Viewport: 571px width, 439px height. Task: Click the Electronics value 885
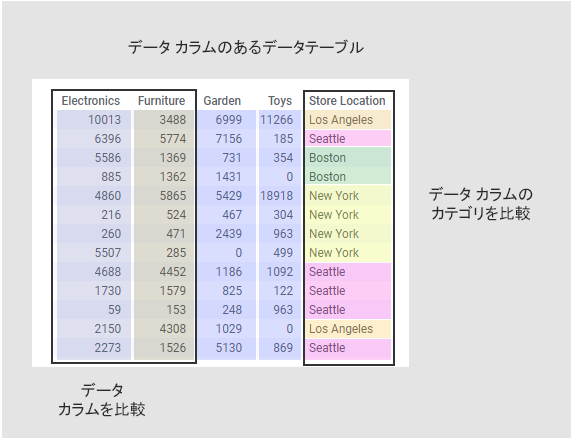111,177
